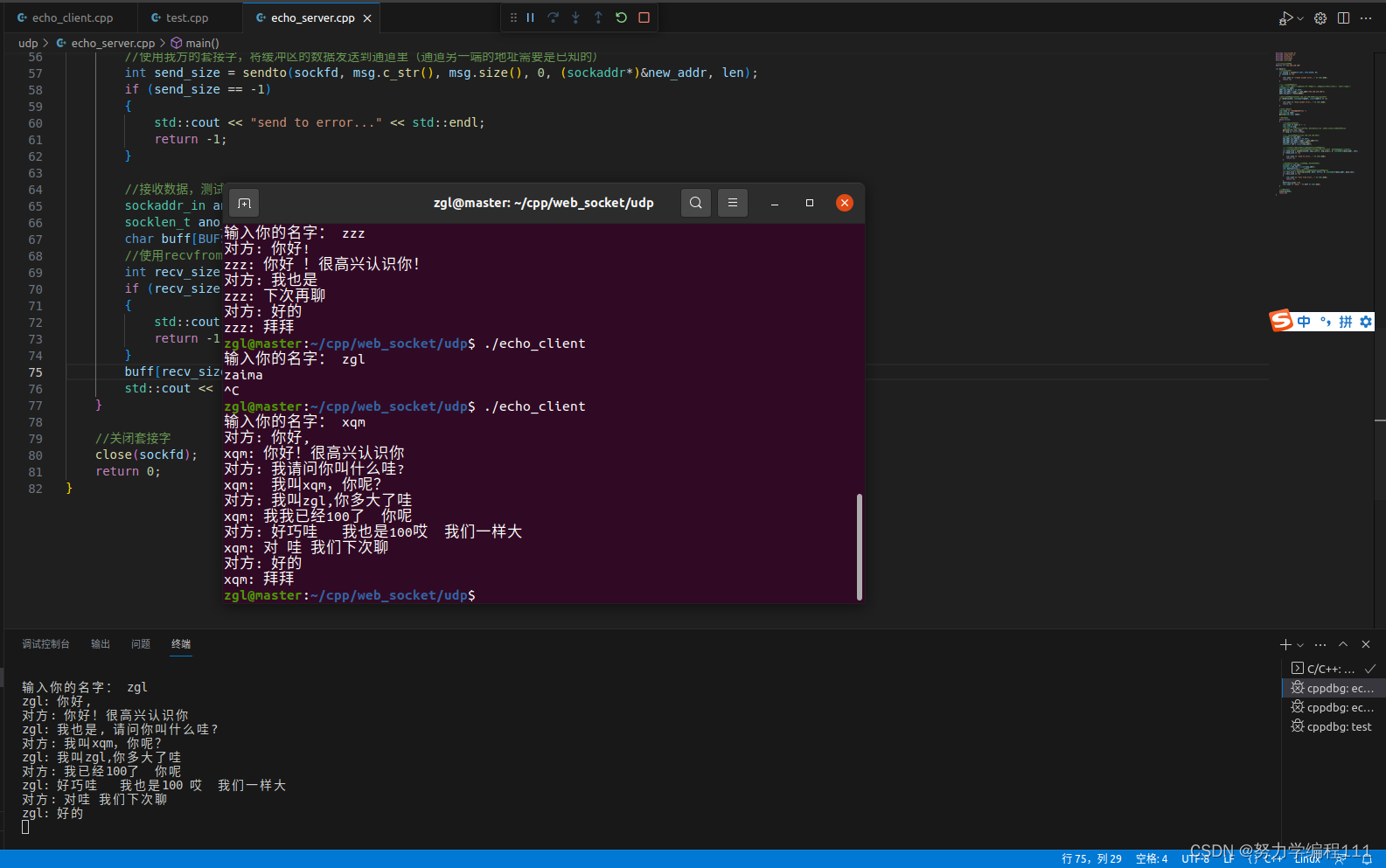Open new tab icon in GNOME terminal
This screenshot has width=1386, height=868.
(244, 203)
